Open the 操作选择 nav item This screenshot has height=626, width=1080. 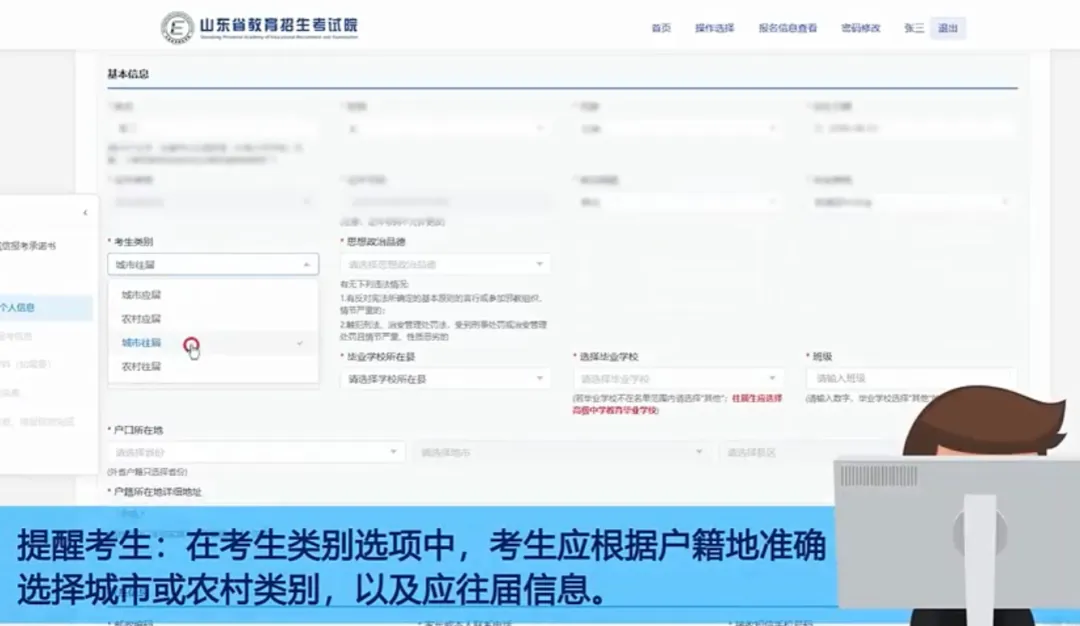(714, 28)
